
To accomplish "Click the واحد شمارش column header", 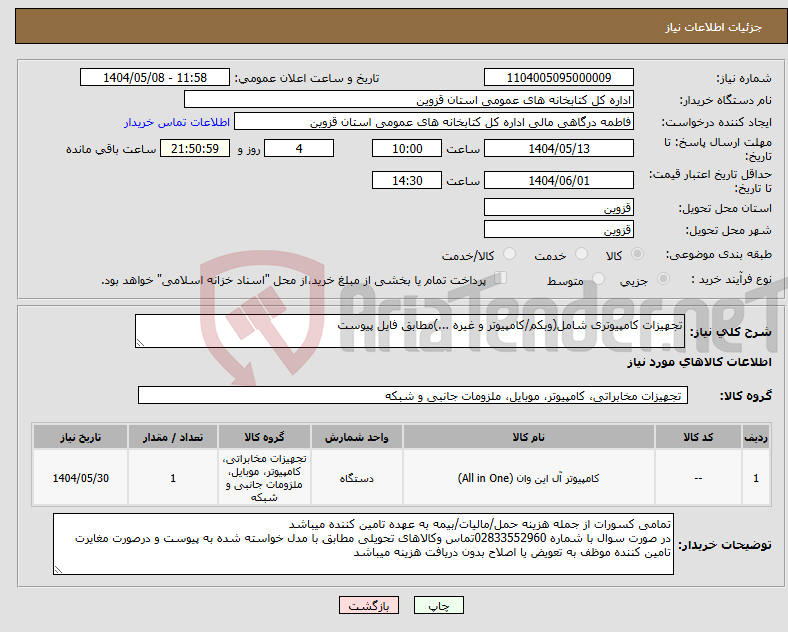I will pos(357,437).
